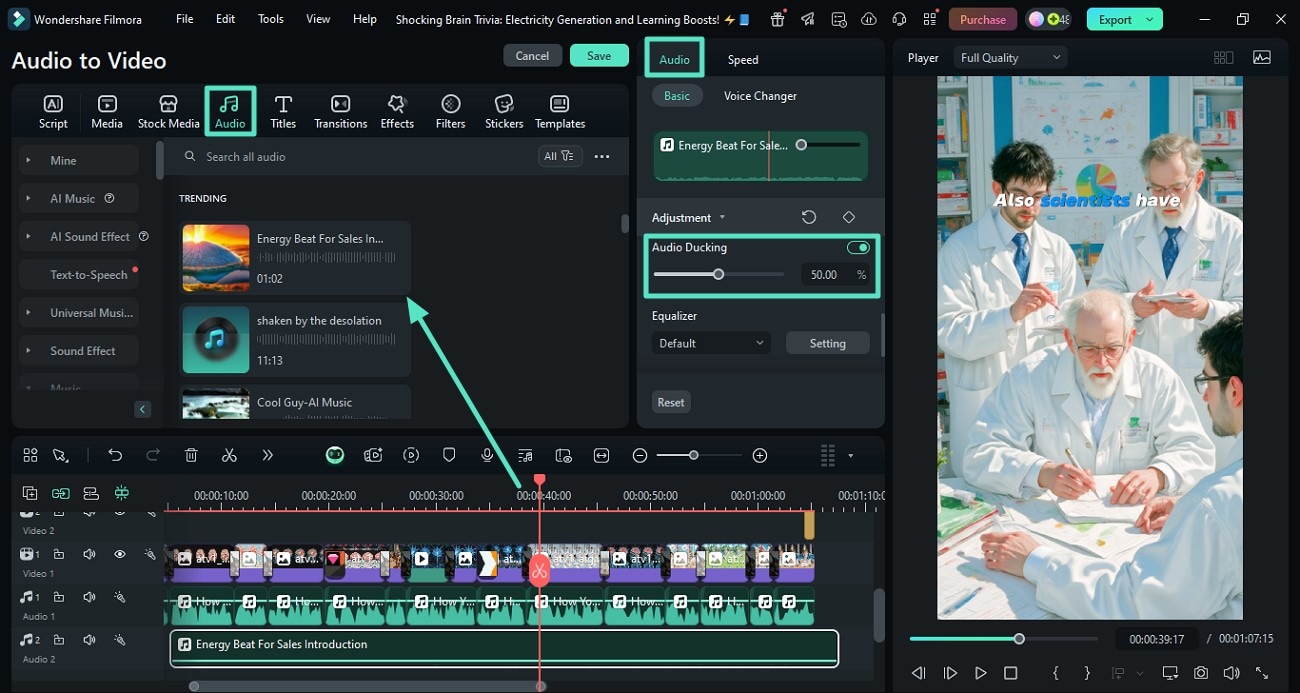Switch to the Titles tab
The image size is (1300, 693).
click(283, 111)
